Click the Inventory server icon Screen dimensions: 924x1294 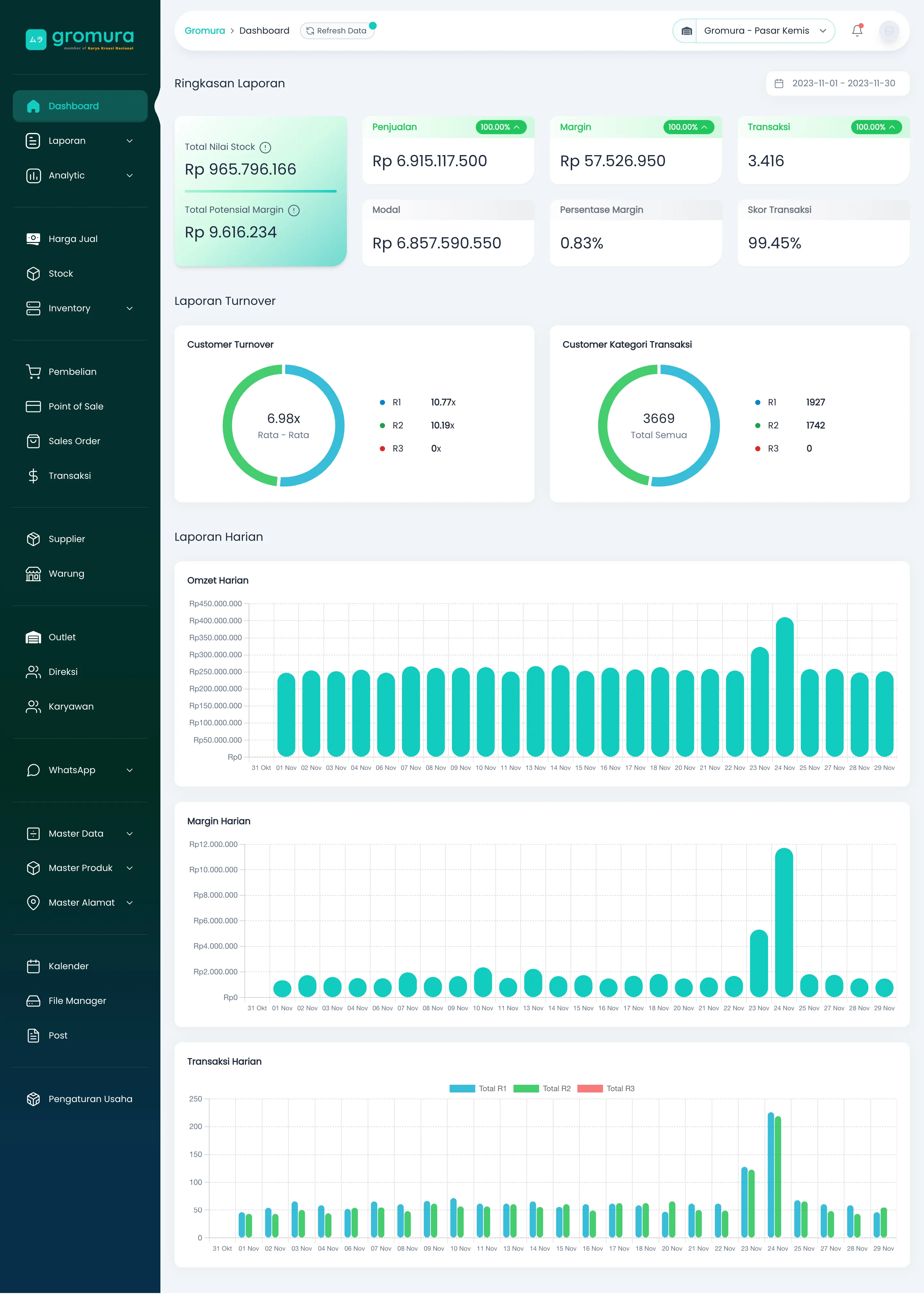(x=33, y=308)
